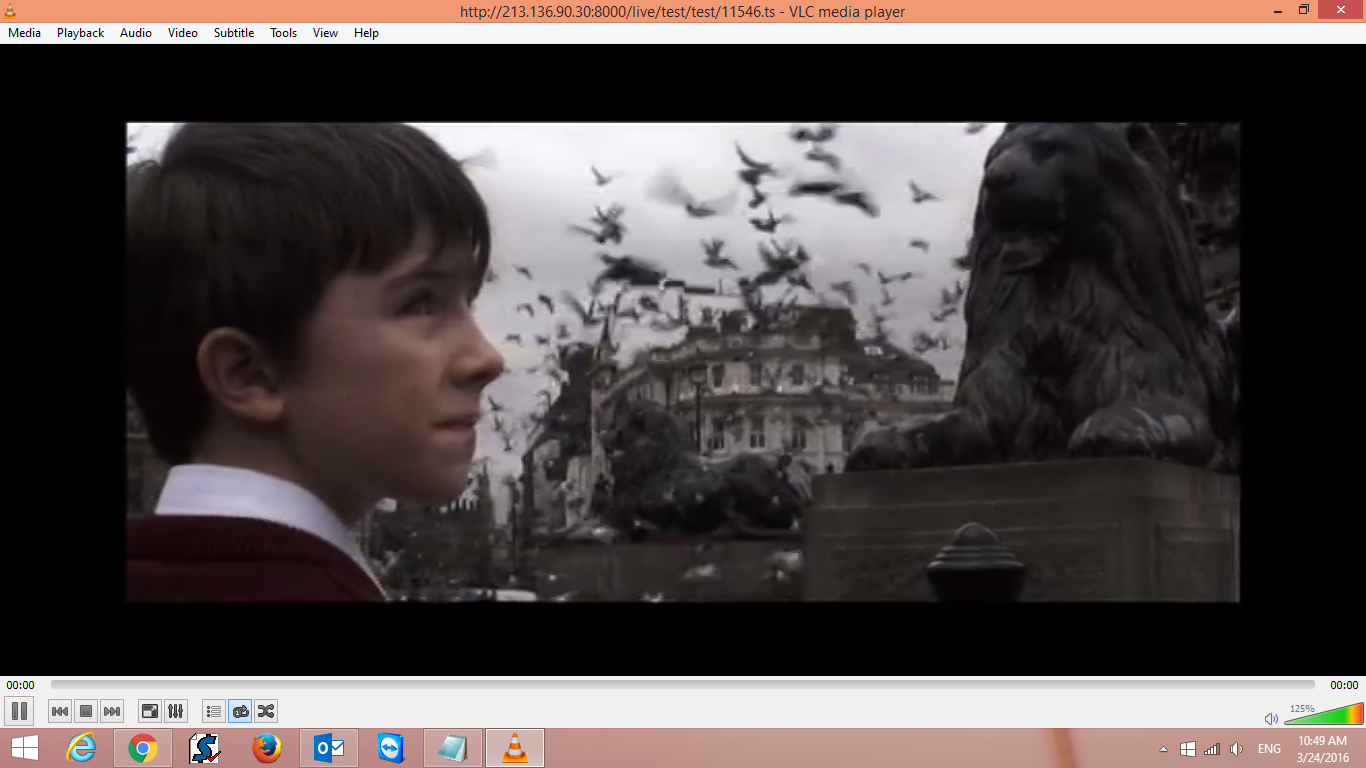Click the playback seek bar
The image size is (1366, 768).
tap(683, 685)
